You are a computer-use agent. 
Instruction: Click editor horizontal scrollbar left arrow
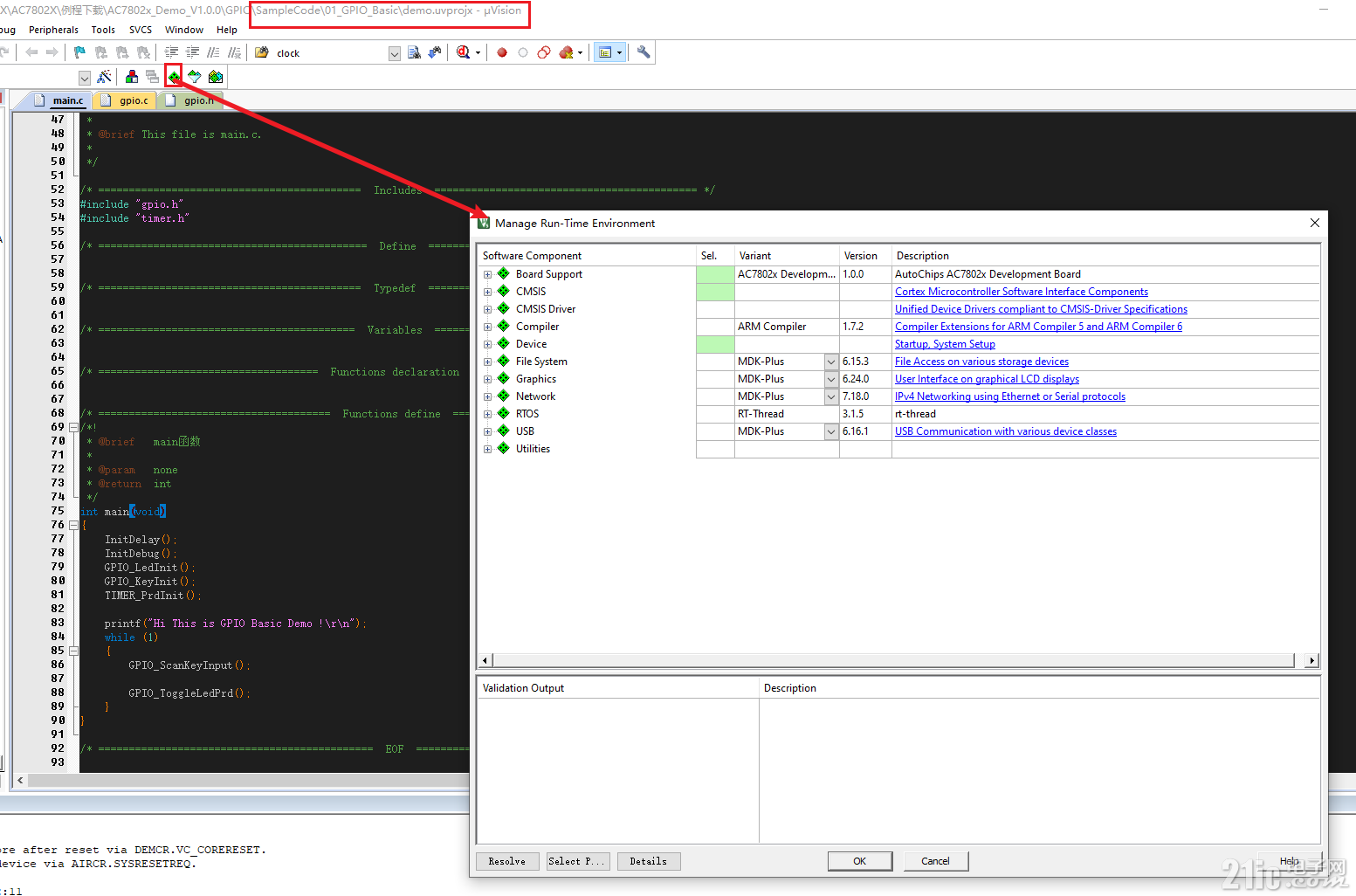click(x=20, y=780)
